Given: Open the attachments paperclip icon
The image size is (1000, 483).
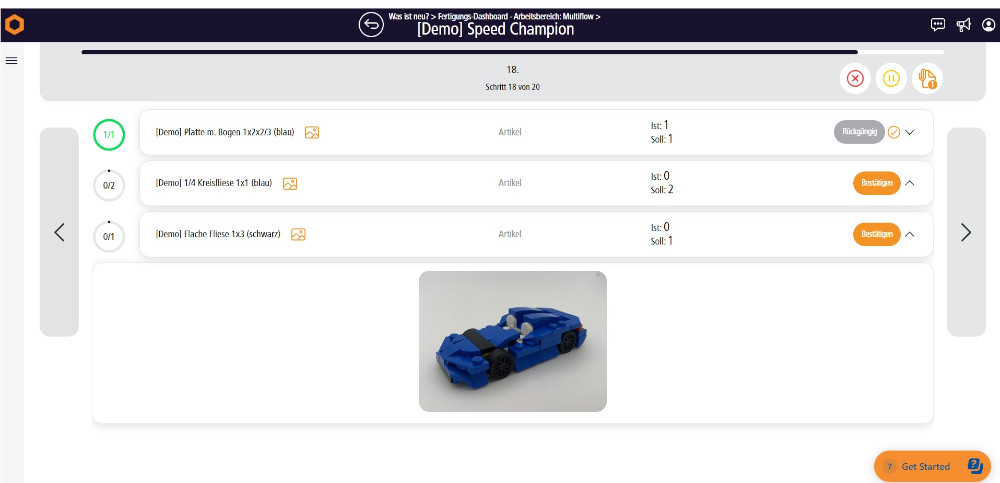Looking at the screenshot, I should click(x=927, y=78).
